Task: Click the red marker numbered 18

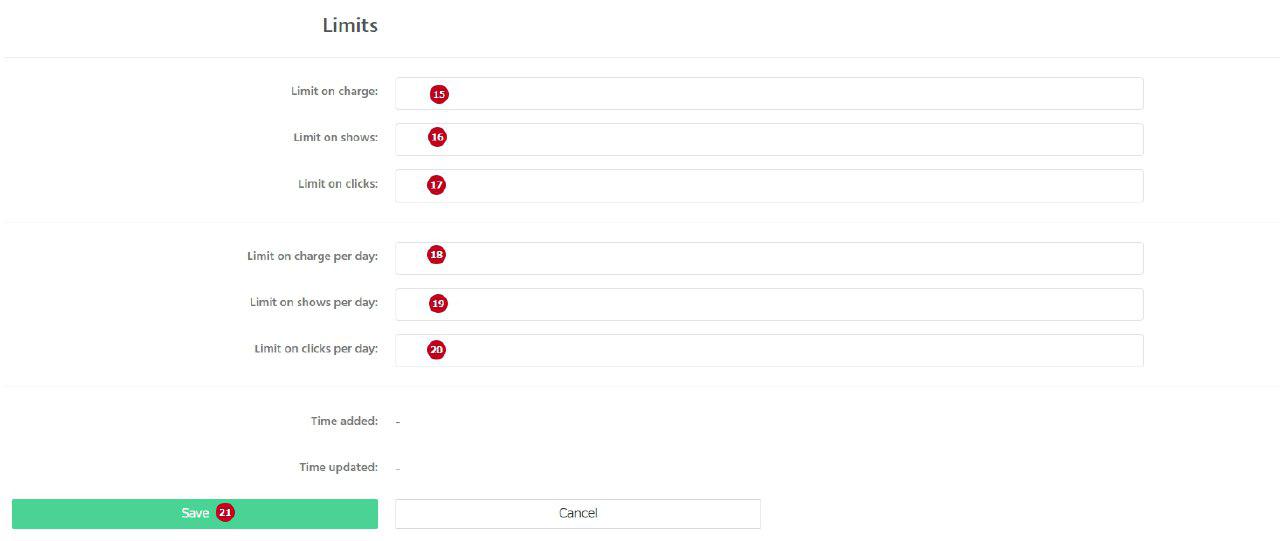Action: coord(436,255)
